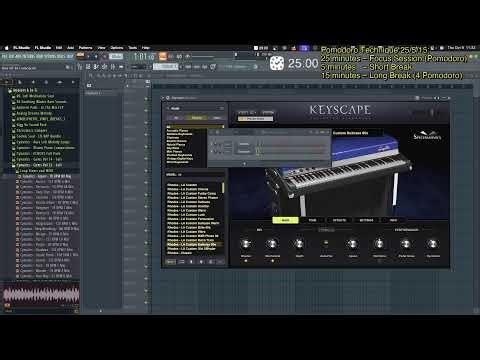480x360 pixels.
Task: Open the Add menu
Action: (x=70, y=48)
